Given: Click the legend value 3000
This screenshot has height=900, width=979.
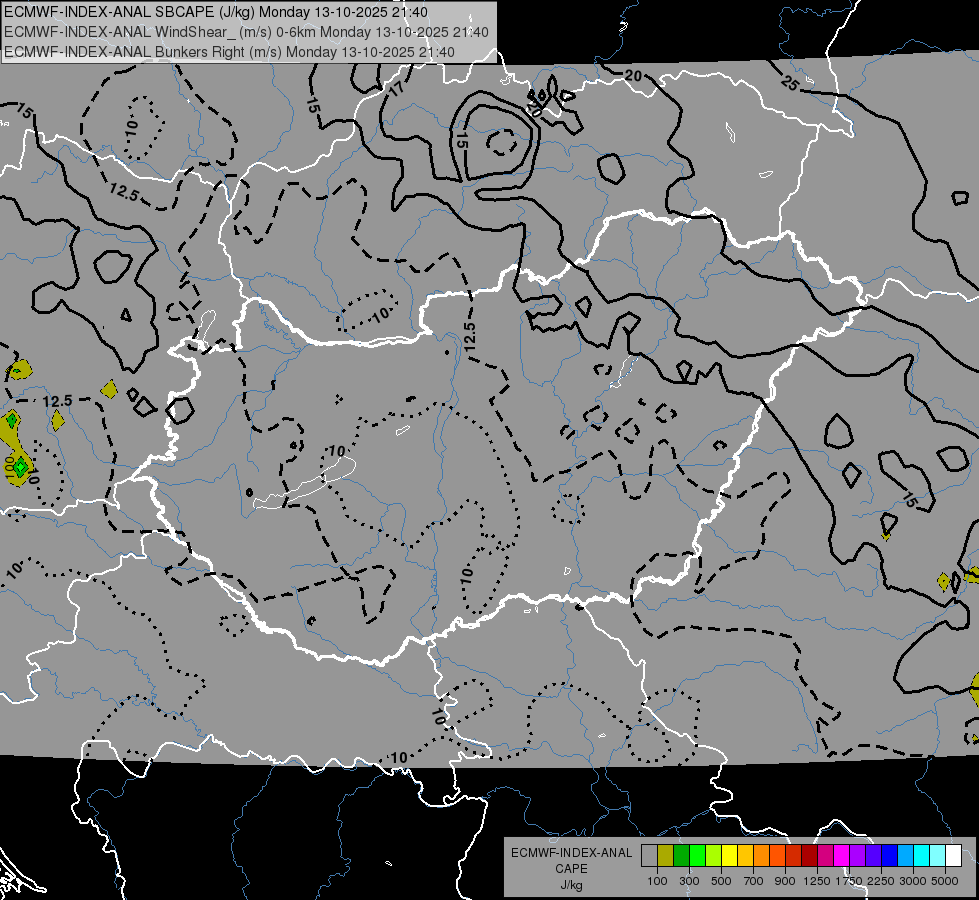Looking at the screenshot, I should (913, 881).
